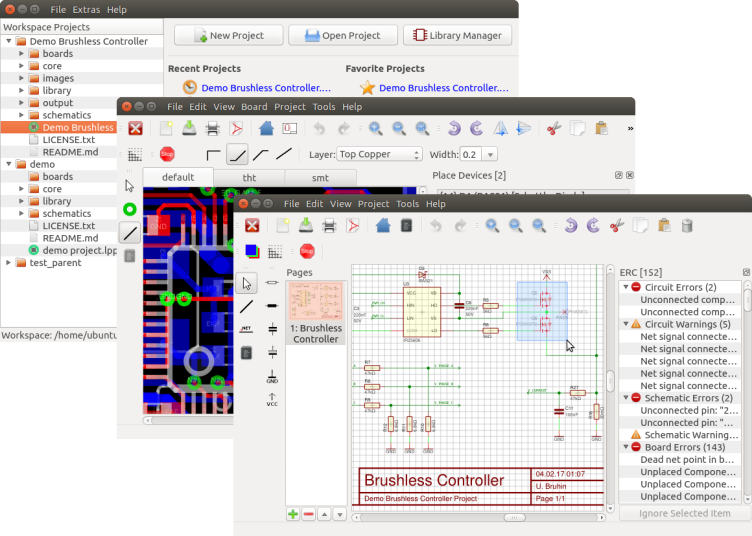Switch to the smt tab
The width and height of the screenshot is (752, 536).
(x=320, y=177)
